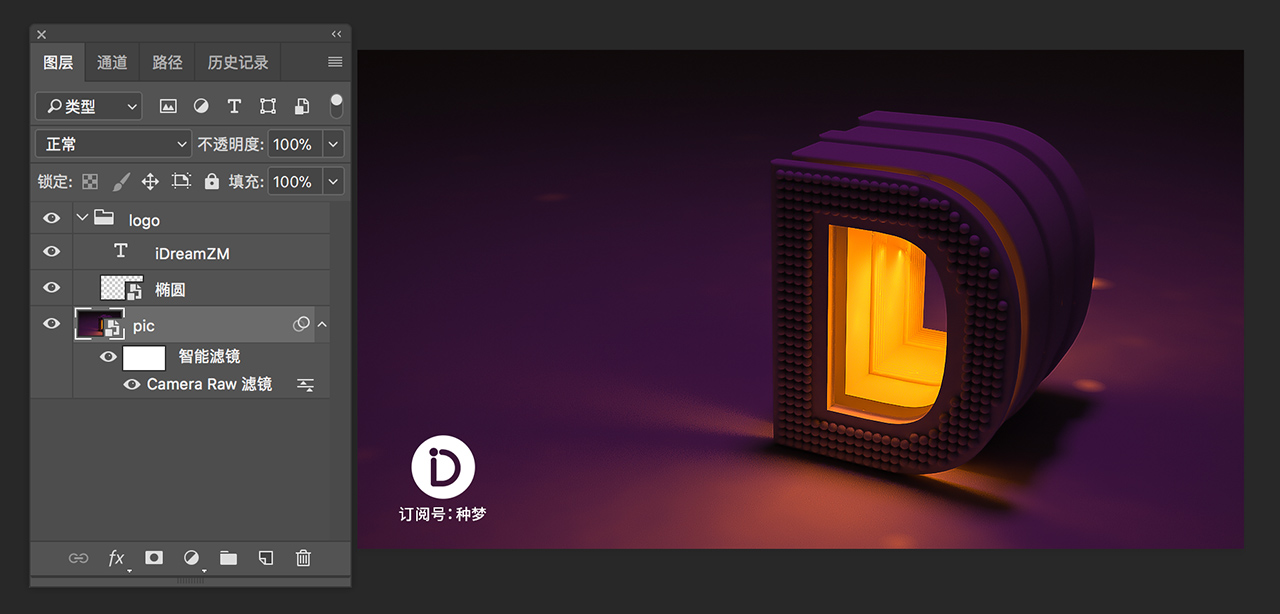Create new fill or adjustment layer
The width and height of the screenshot is (1280, 614).
click(x=192, y=558)
